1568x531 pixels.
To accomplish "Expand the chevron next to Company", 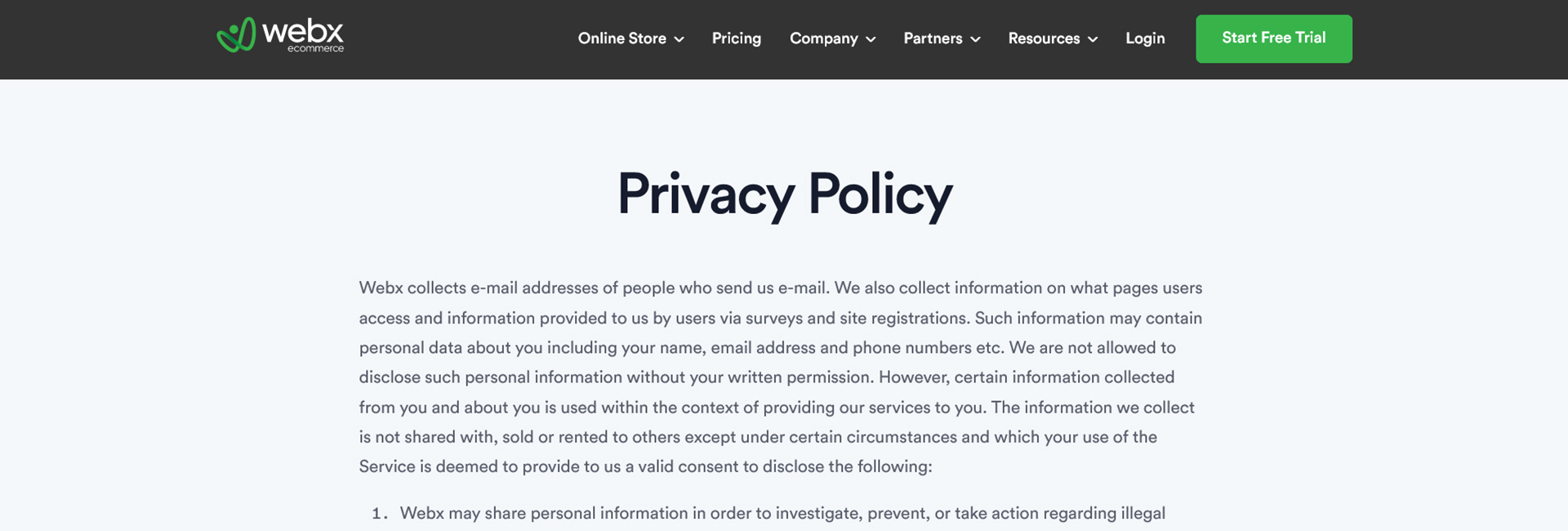I will click(x=871, y=39).
